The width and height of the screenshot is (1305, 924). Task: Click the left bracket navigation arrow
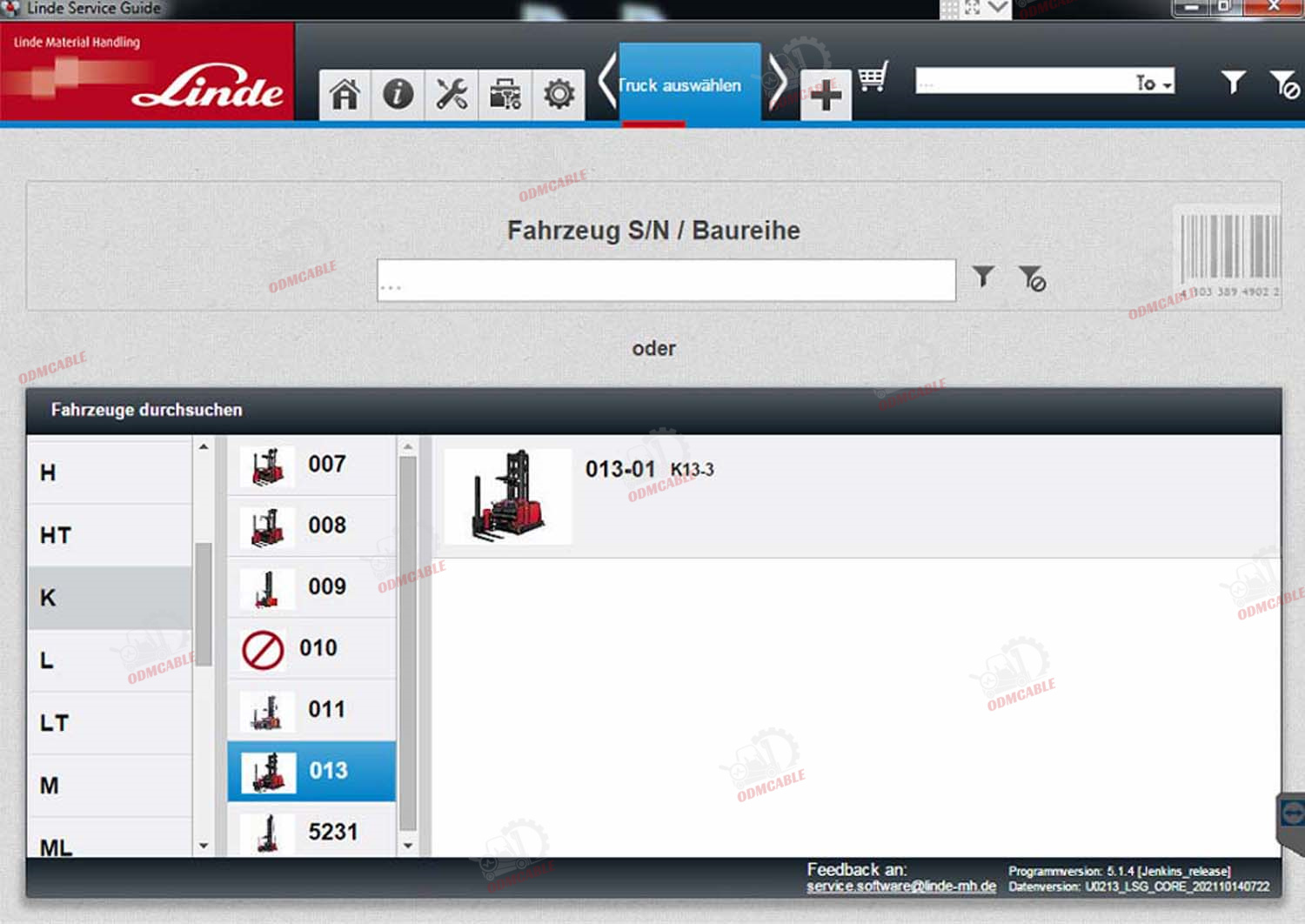607,80
